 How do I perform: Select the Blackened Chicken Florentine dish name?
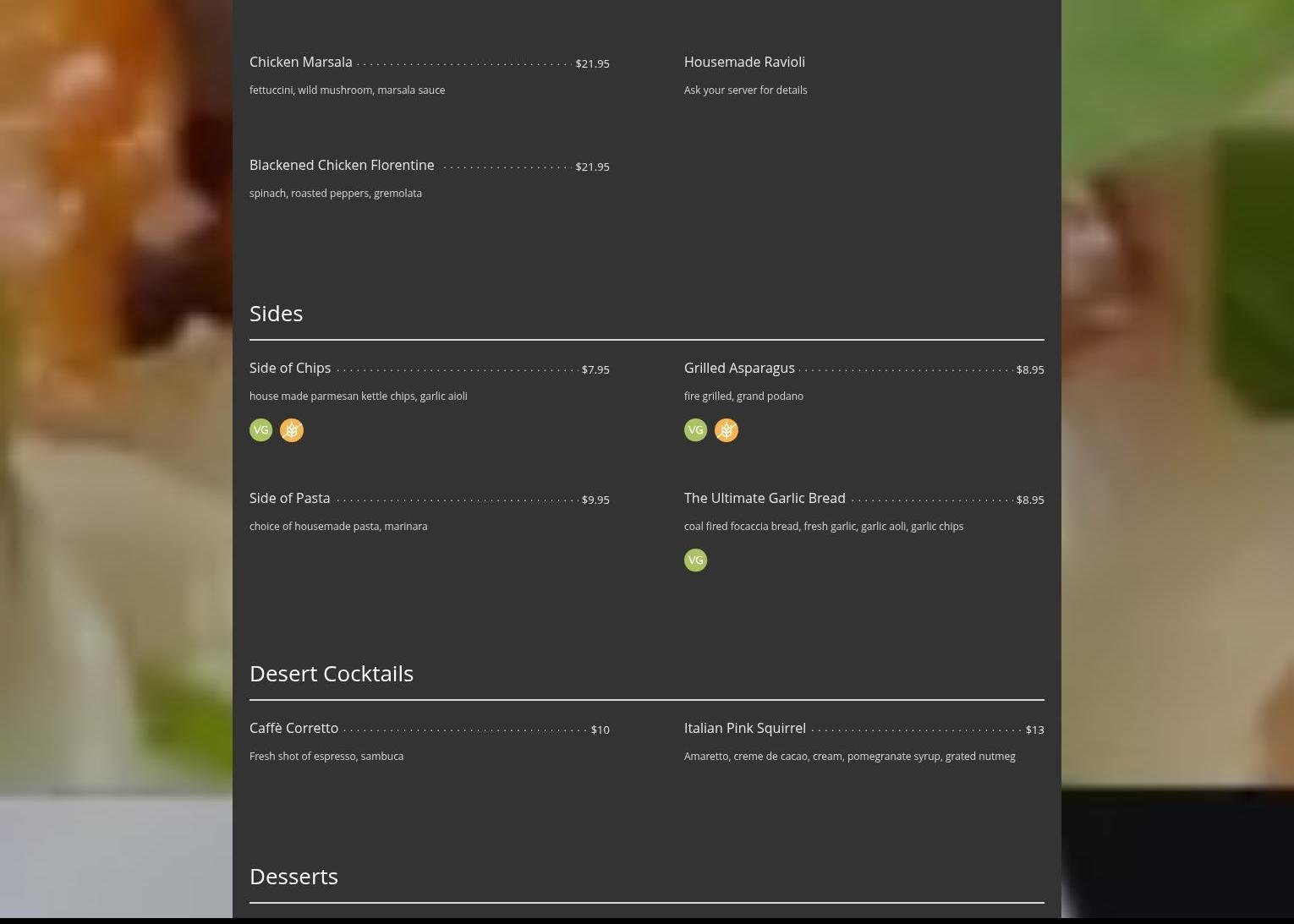pos(342,165)
